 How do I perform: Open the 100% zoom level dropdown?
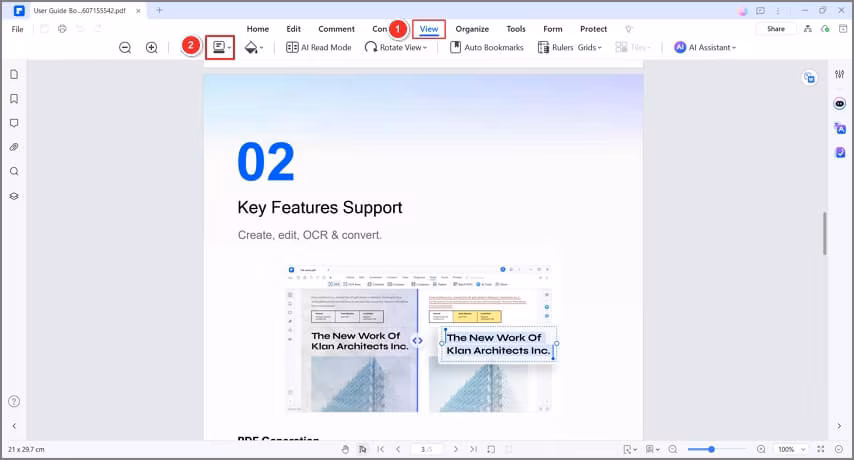coord(788,450)
